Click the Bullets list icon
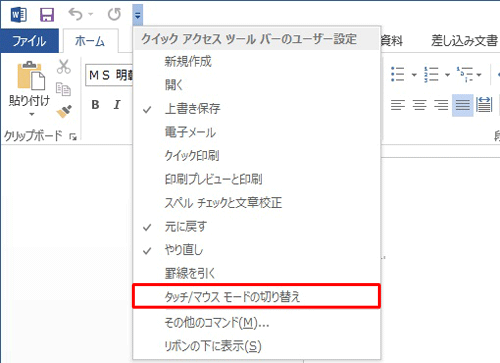 (x=398, y=74)
